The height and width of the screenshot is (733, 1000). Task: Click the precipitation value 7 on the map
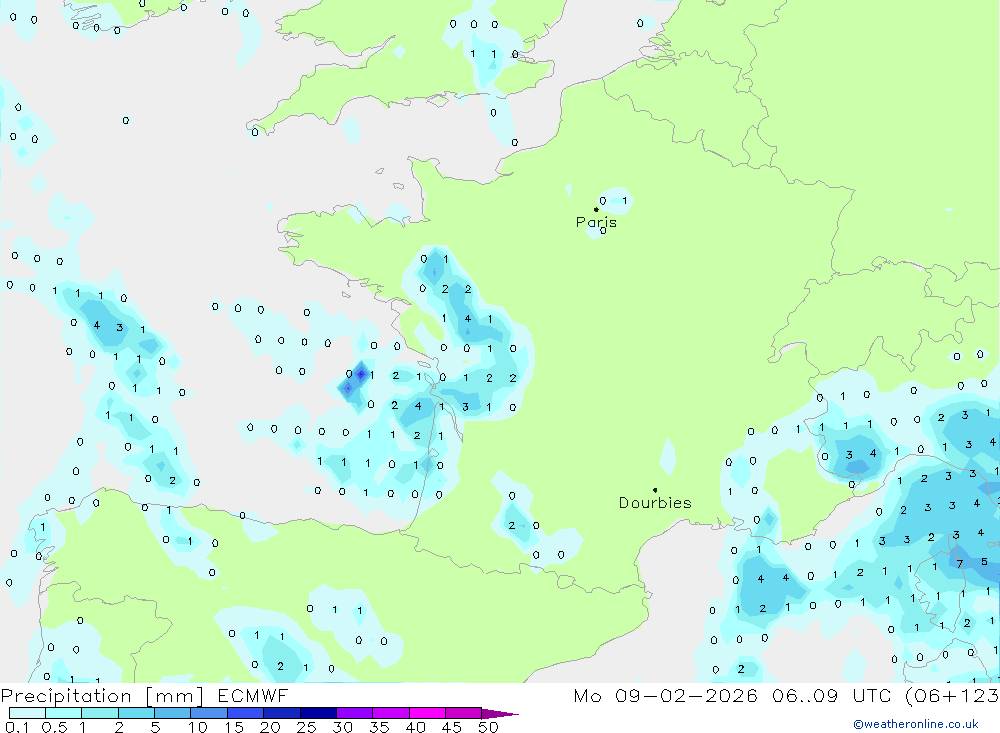point(960,564)
